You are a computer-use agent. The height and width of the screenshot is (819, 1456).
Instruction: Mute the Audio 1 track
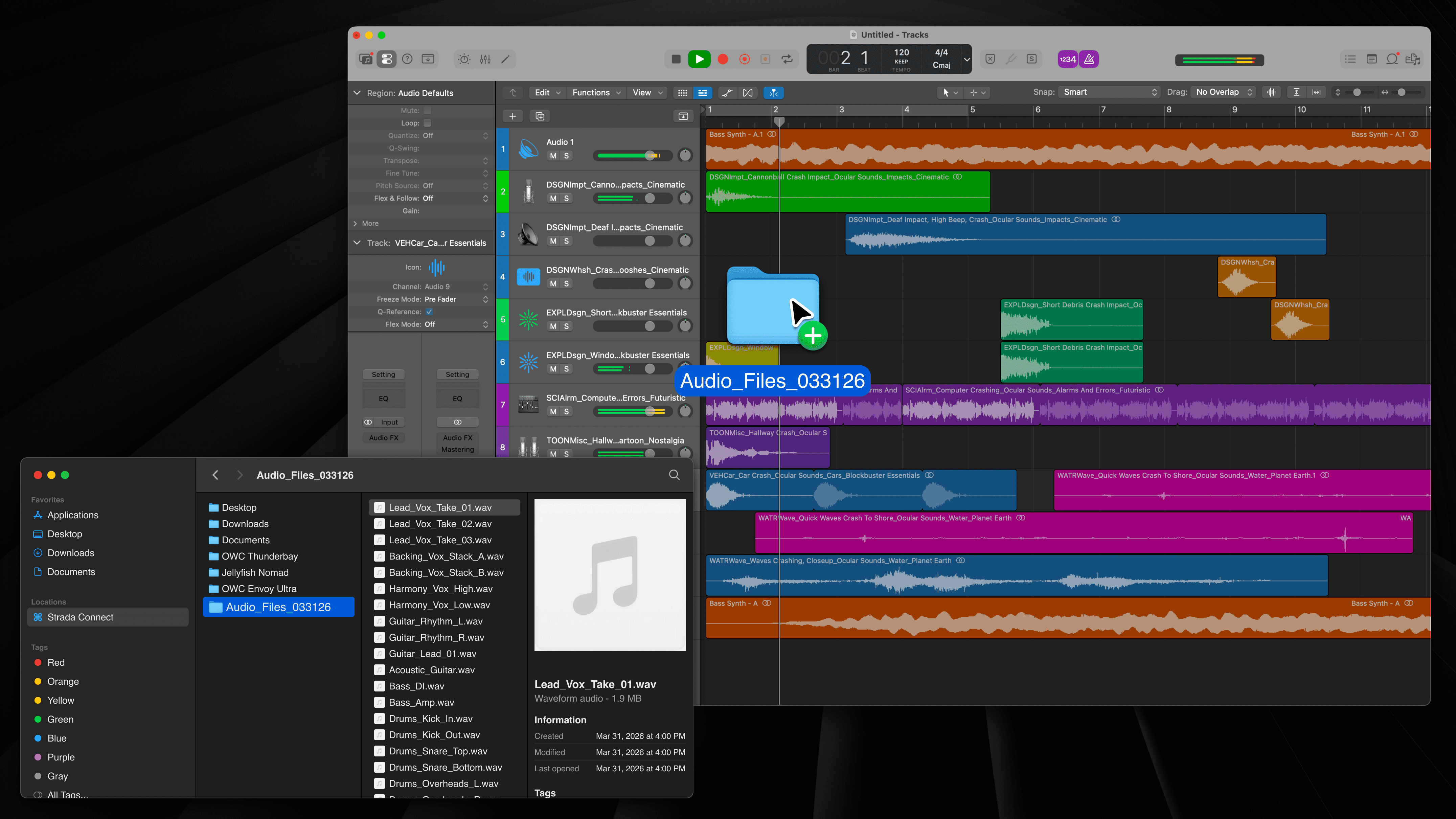(553, 156)
